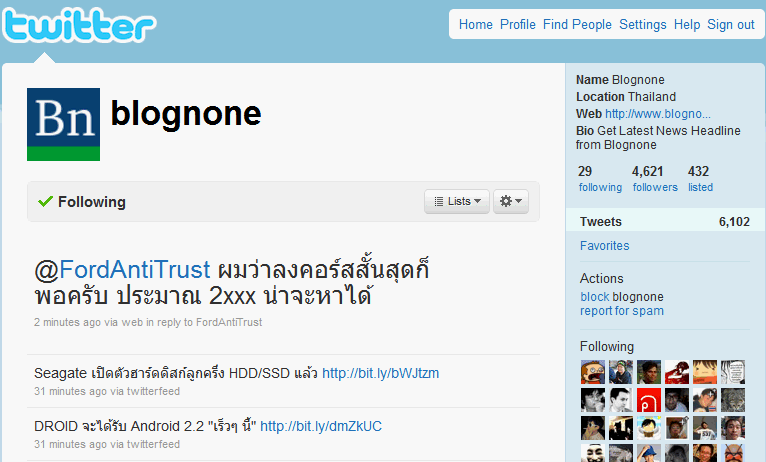Open the '2 minutes ago' timestamp

point(67,322)
